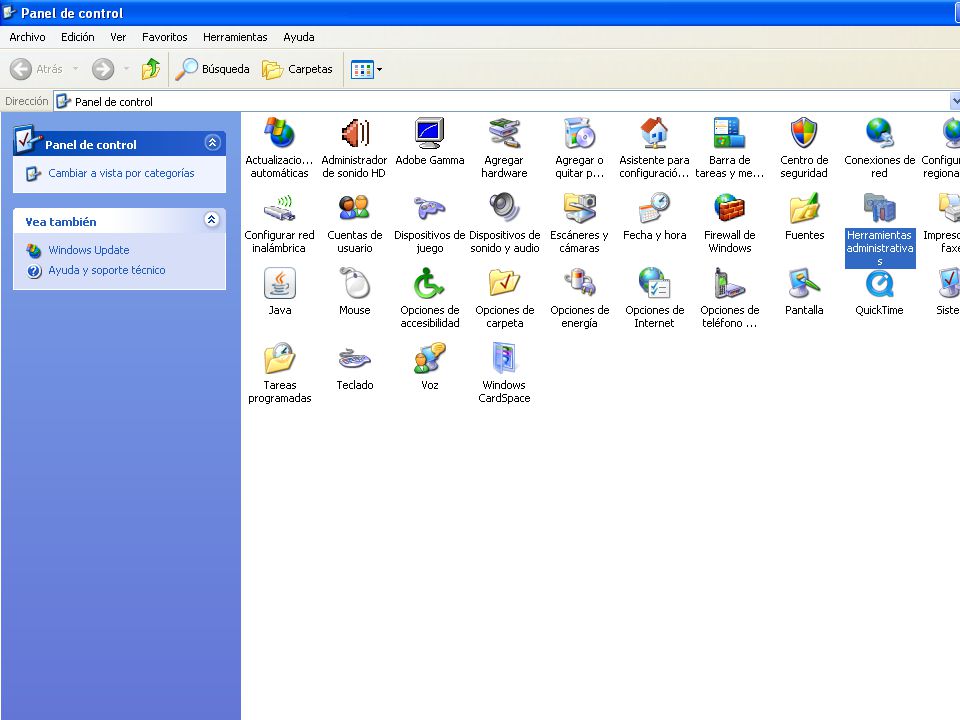Open Conexiones de red icon
Screen dimensions: 960x720
click(x=879, y=133)
